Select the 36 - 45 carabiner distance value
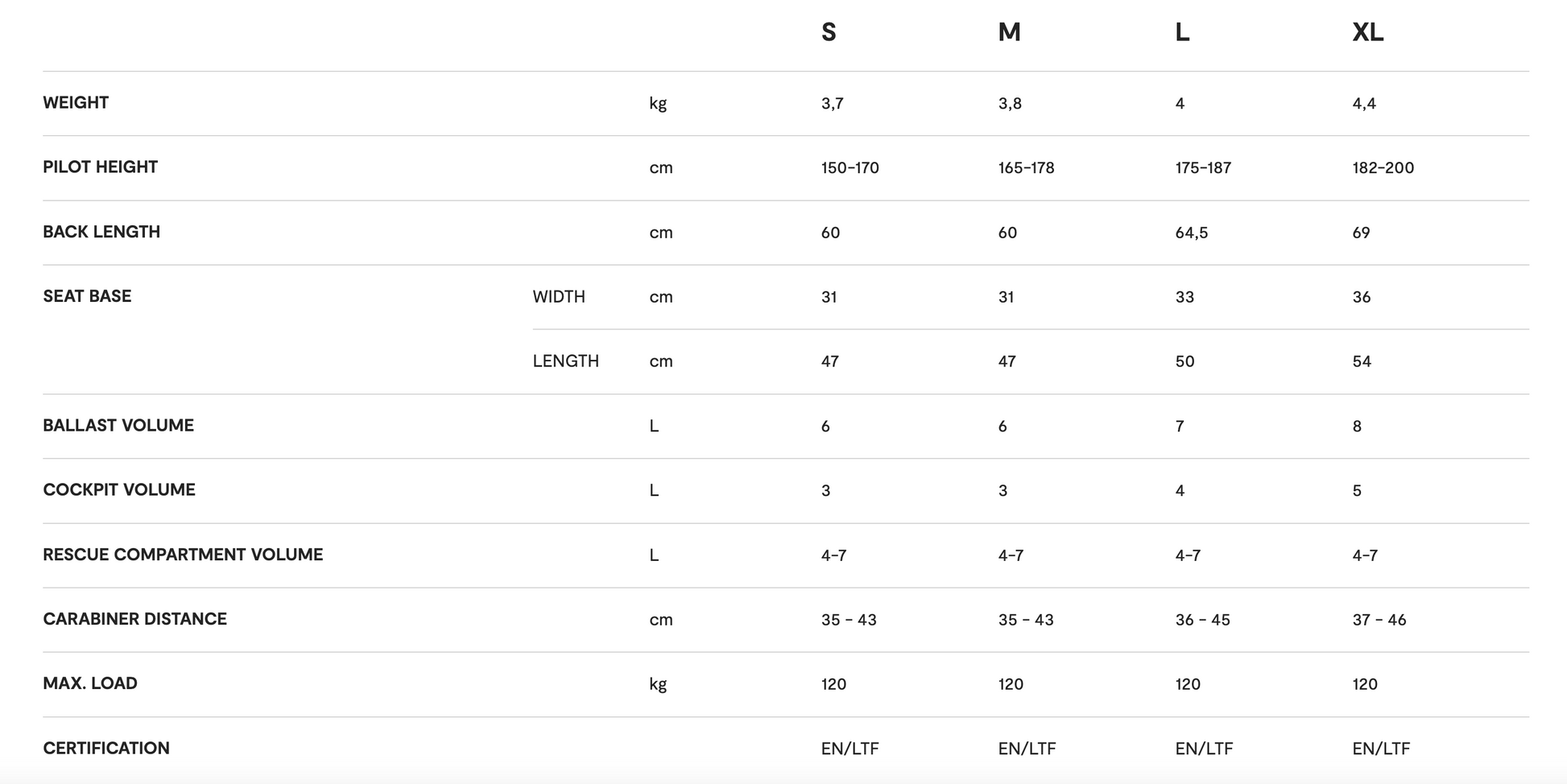 pos(1202,620)
